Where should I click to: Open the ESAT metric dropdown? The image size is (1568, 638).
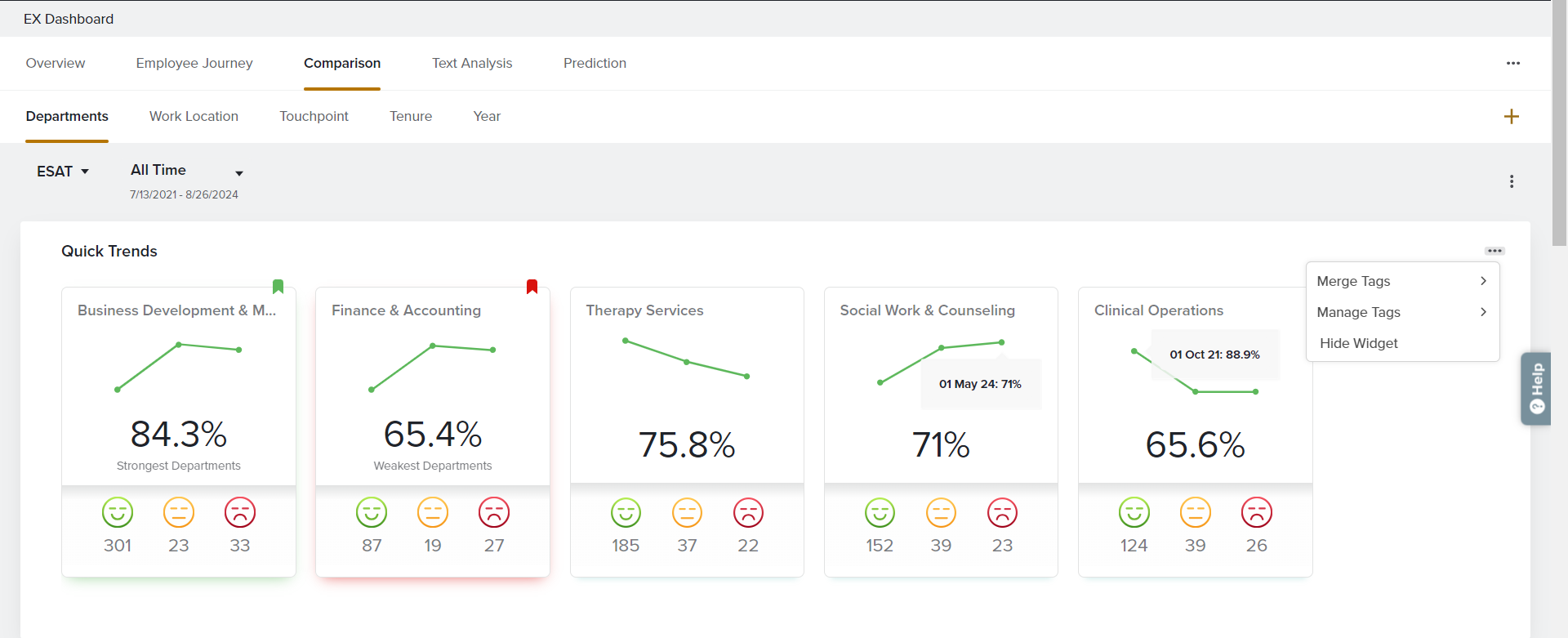[62, 172]
